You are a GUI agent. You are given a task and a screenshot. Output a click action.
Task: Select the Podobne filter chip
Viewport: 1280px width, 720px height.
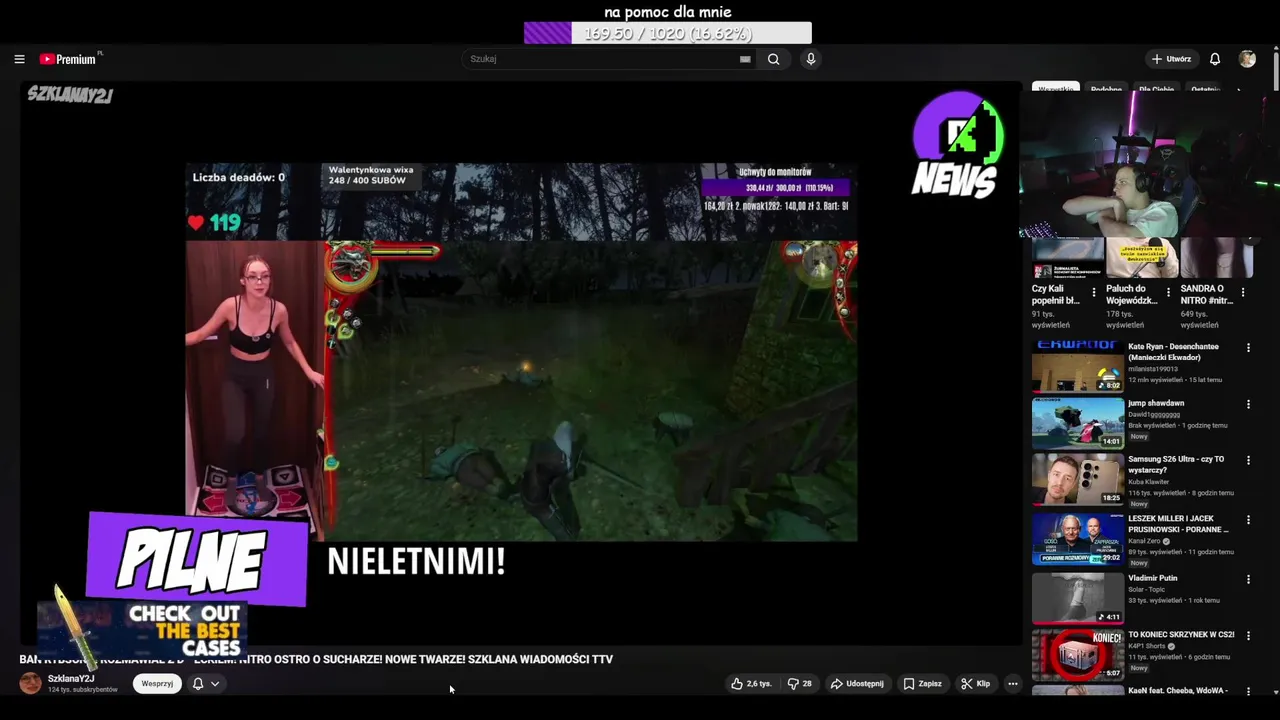1106,89
